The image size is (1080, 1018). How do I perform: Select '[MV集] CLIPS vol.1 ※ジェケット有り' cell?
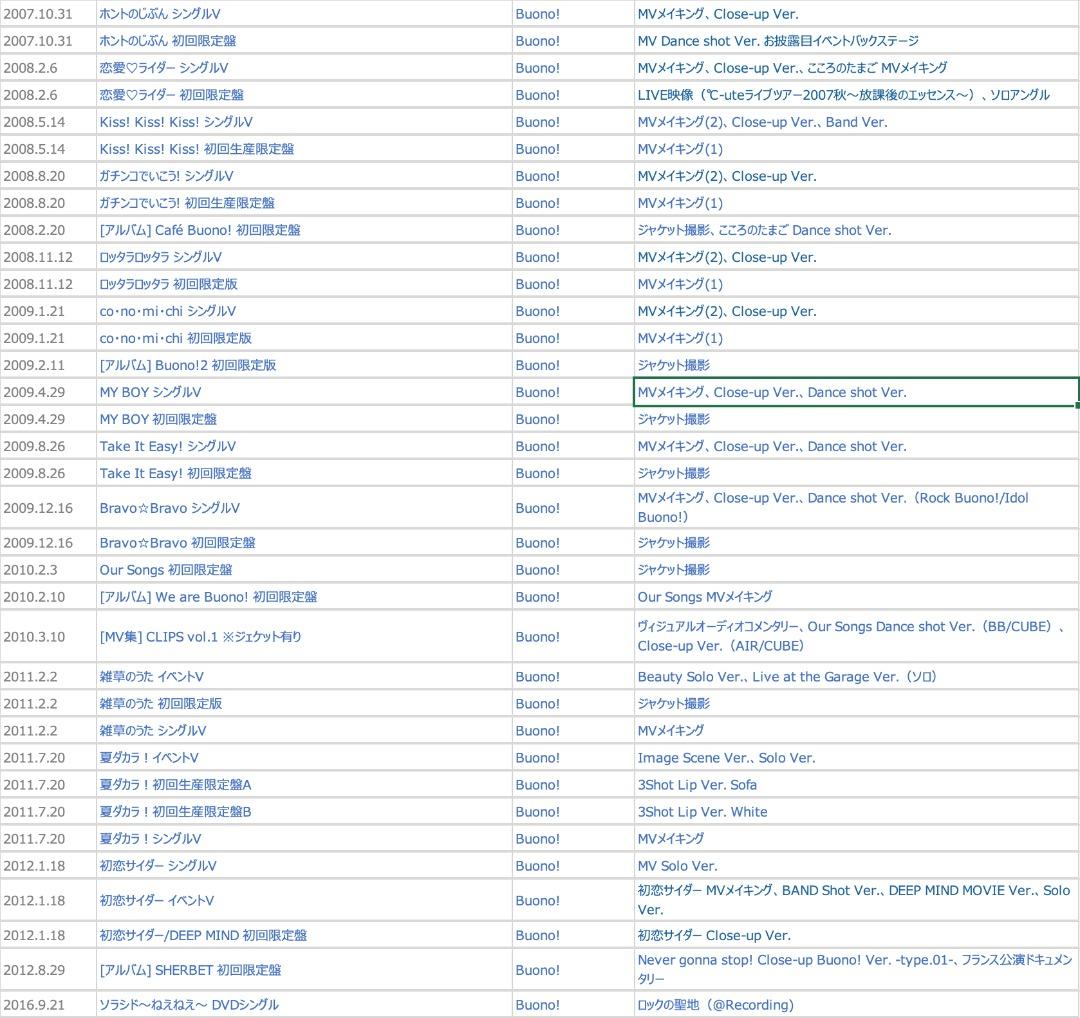click(x=304, y=636)
